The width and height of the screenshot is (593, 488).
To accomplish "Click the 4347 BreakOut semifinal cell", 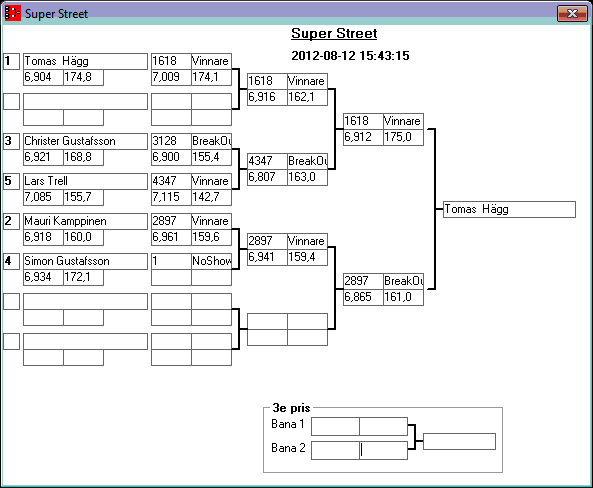I will click(x=267, y=161).
